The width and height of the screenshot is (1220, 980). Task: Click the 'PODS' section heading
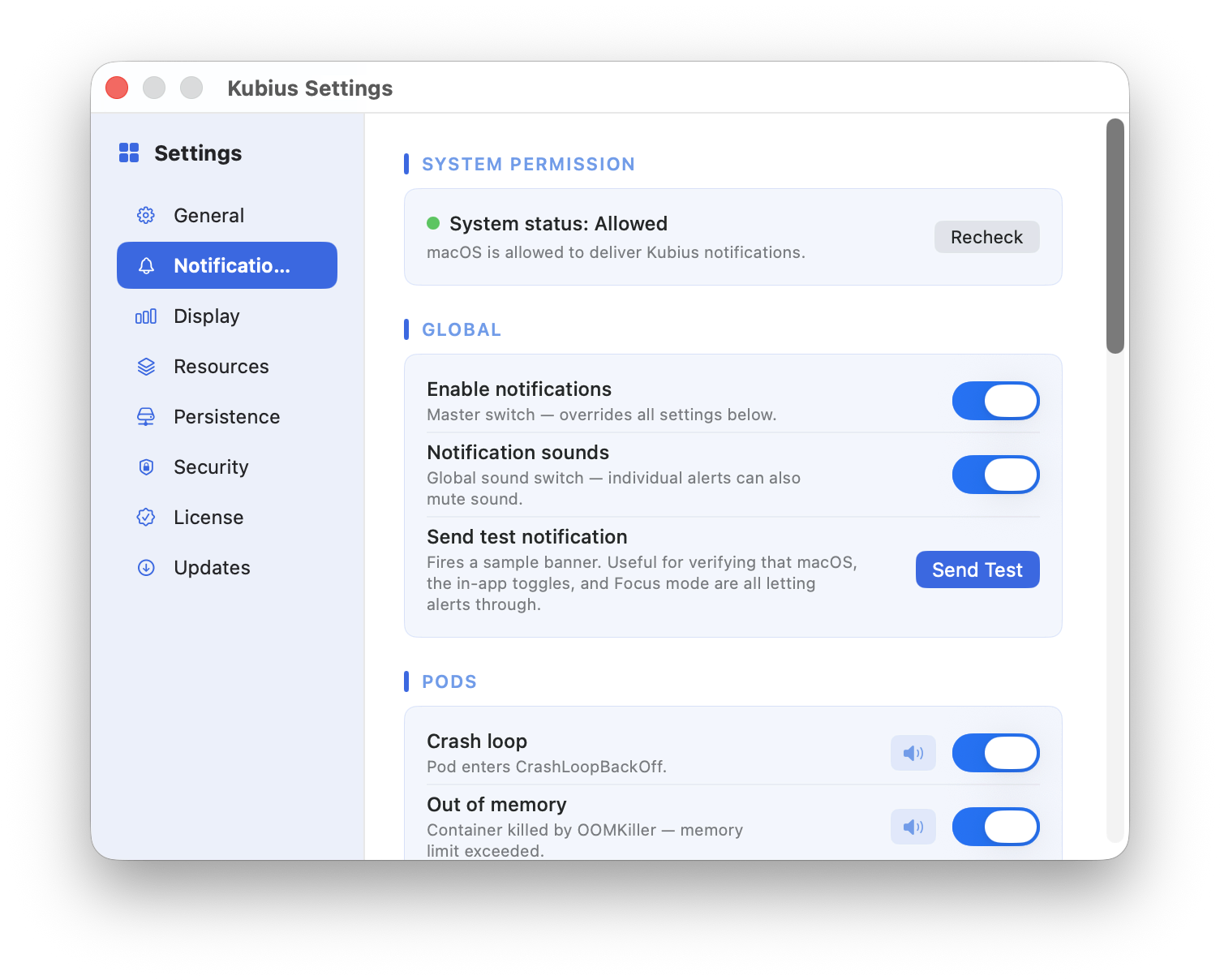click(x=449, y=681)
